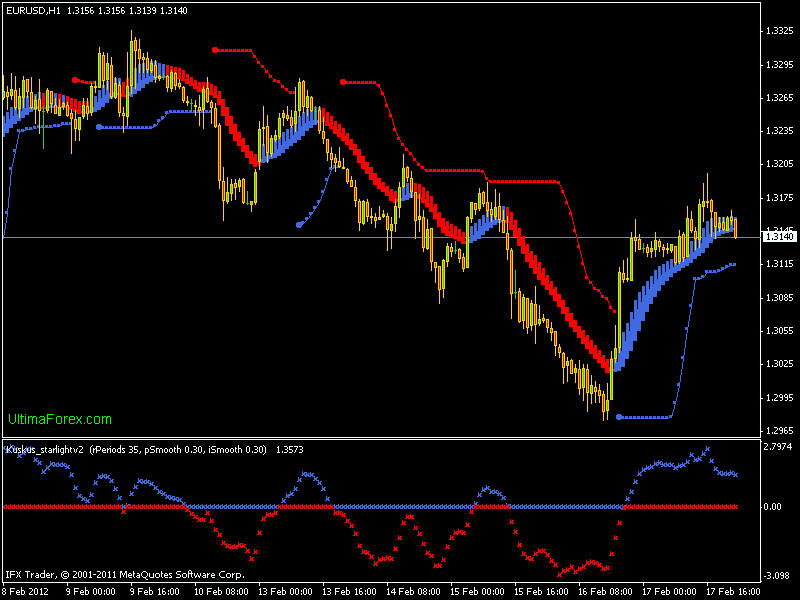Click the 2.7974 indicator scale maximum

coord(779,447)
